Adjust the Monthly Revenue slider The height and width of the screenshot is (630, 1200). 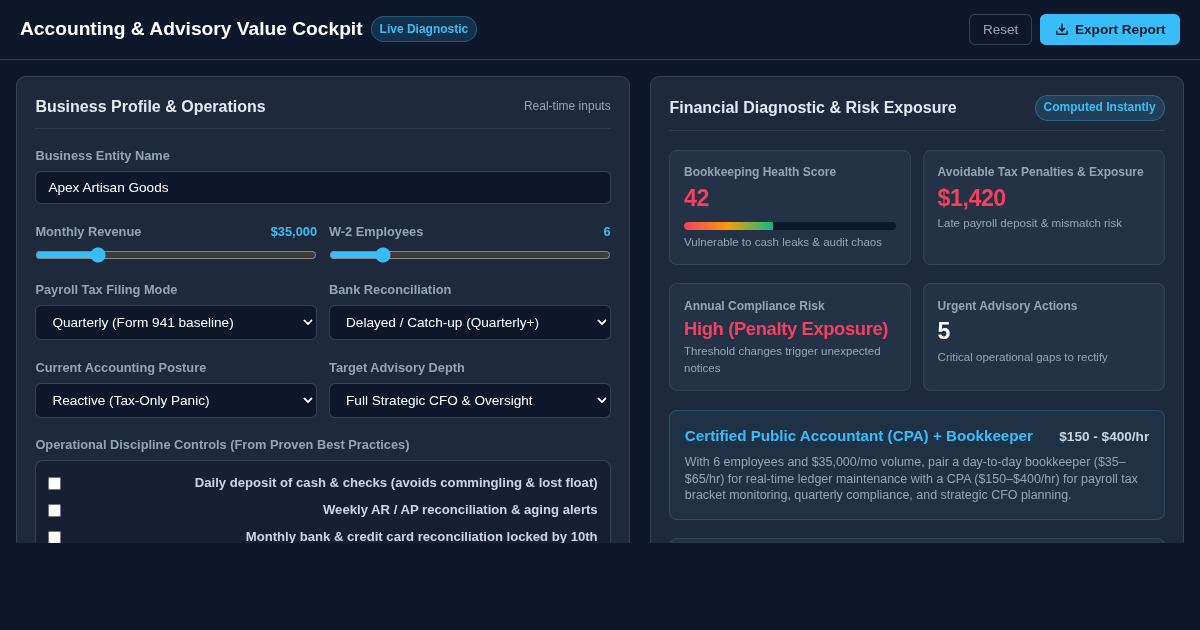(x=176, y=255)
